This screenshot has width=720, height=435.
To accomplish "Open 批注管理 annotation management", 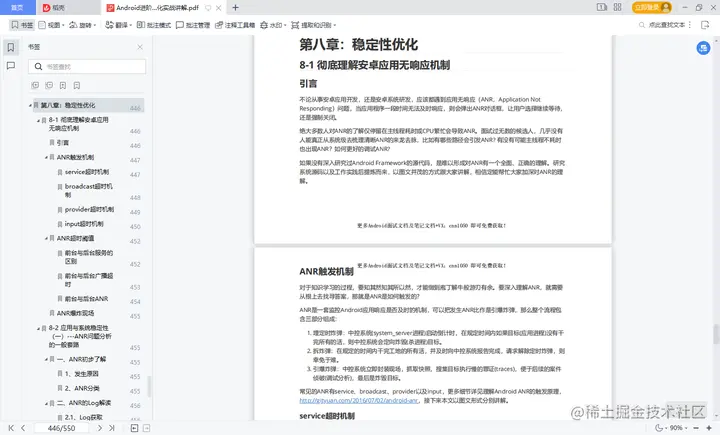I will pos(193,25).
